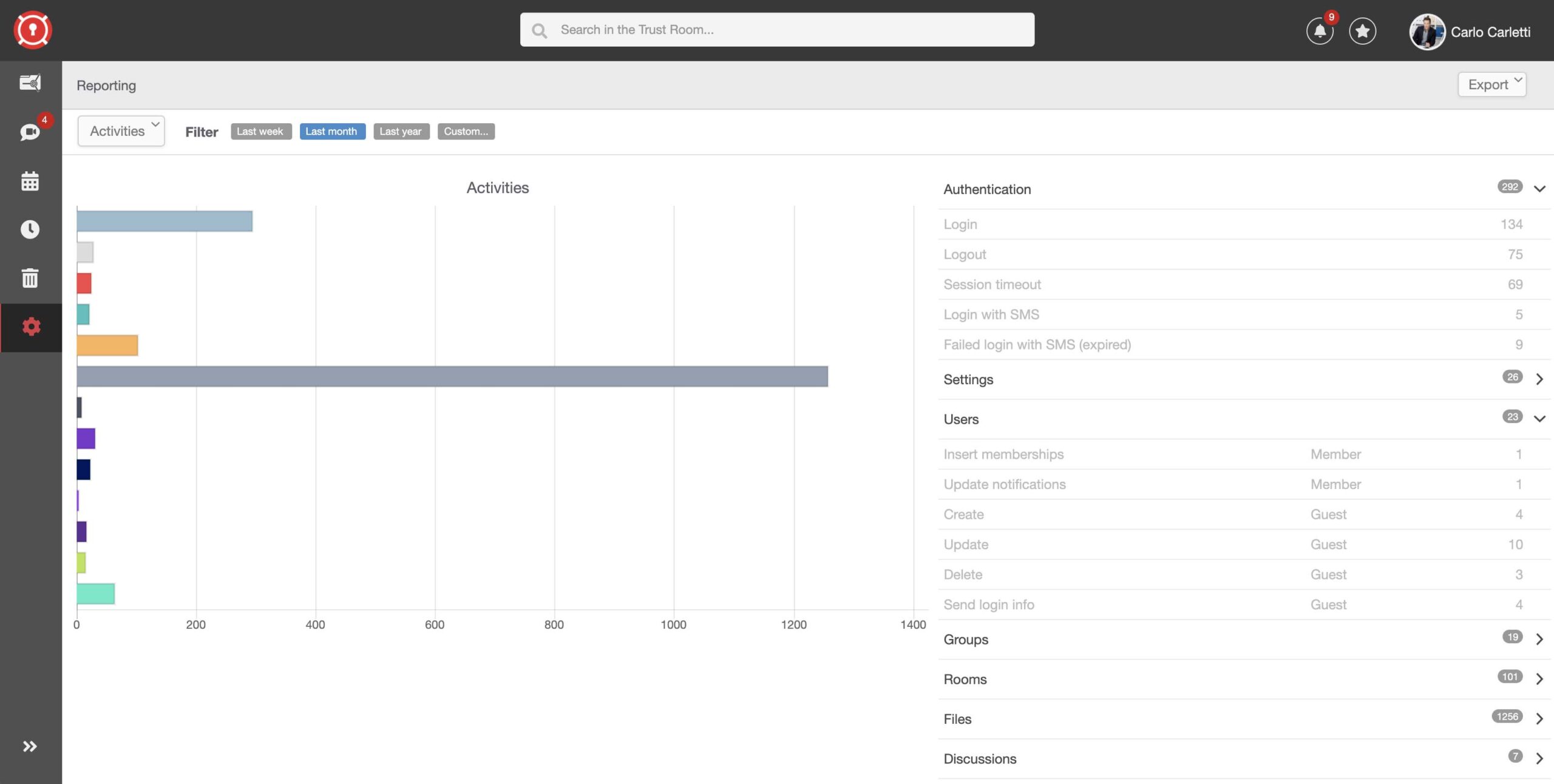The height and width of the screenshot is (784, 1554).
Task: Select the Custom... filter option
Action: pos(466,131)
